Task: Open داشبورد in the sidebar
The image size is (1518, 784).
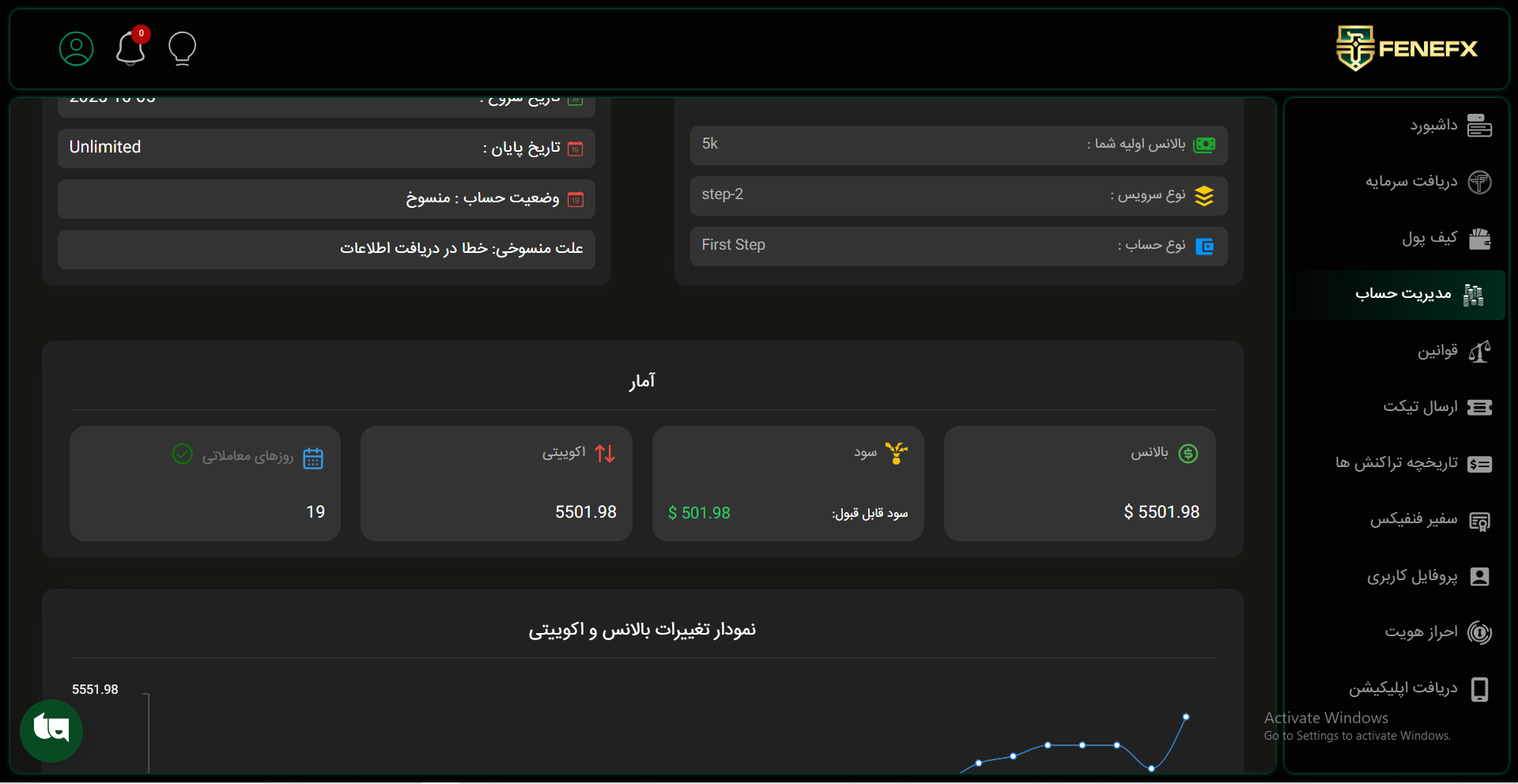Action: coord(1433,126)
